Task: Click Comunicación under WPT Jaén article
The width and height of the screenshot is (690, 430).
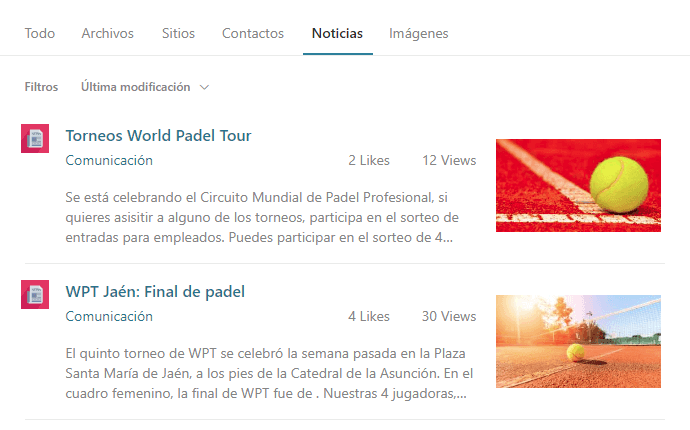Action: pyautogui.click(x=109, y=316)
